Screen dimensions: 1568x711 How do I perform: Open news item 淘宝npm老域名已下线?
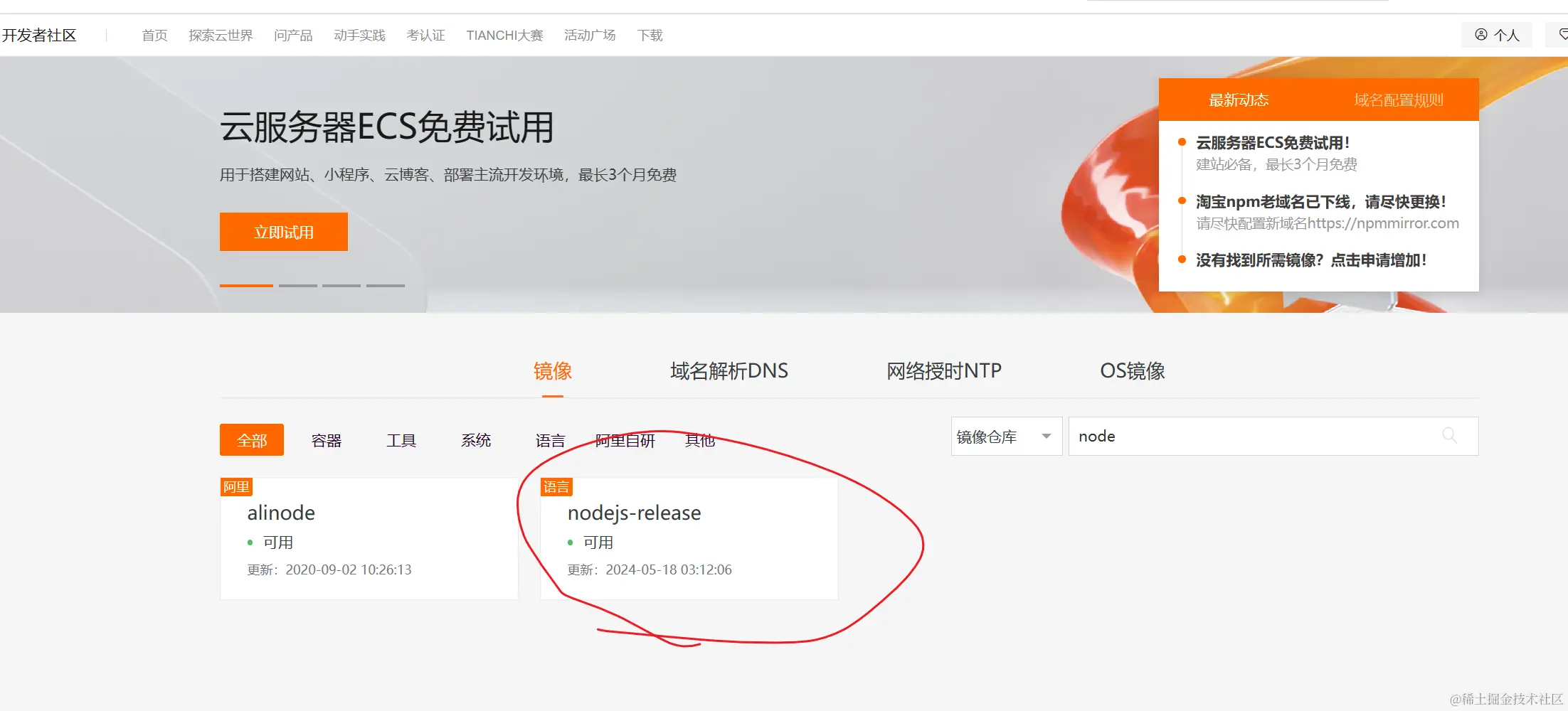pos(1321,202)
